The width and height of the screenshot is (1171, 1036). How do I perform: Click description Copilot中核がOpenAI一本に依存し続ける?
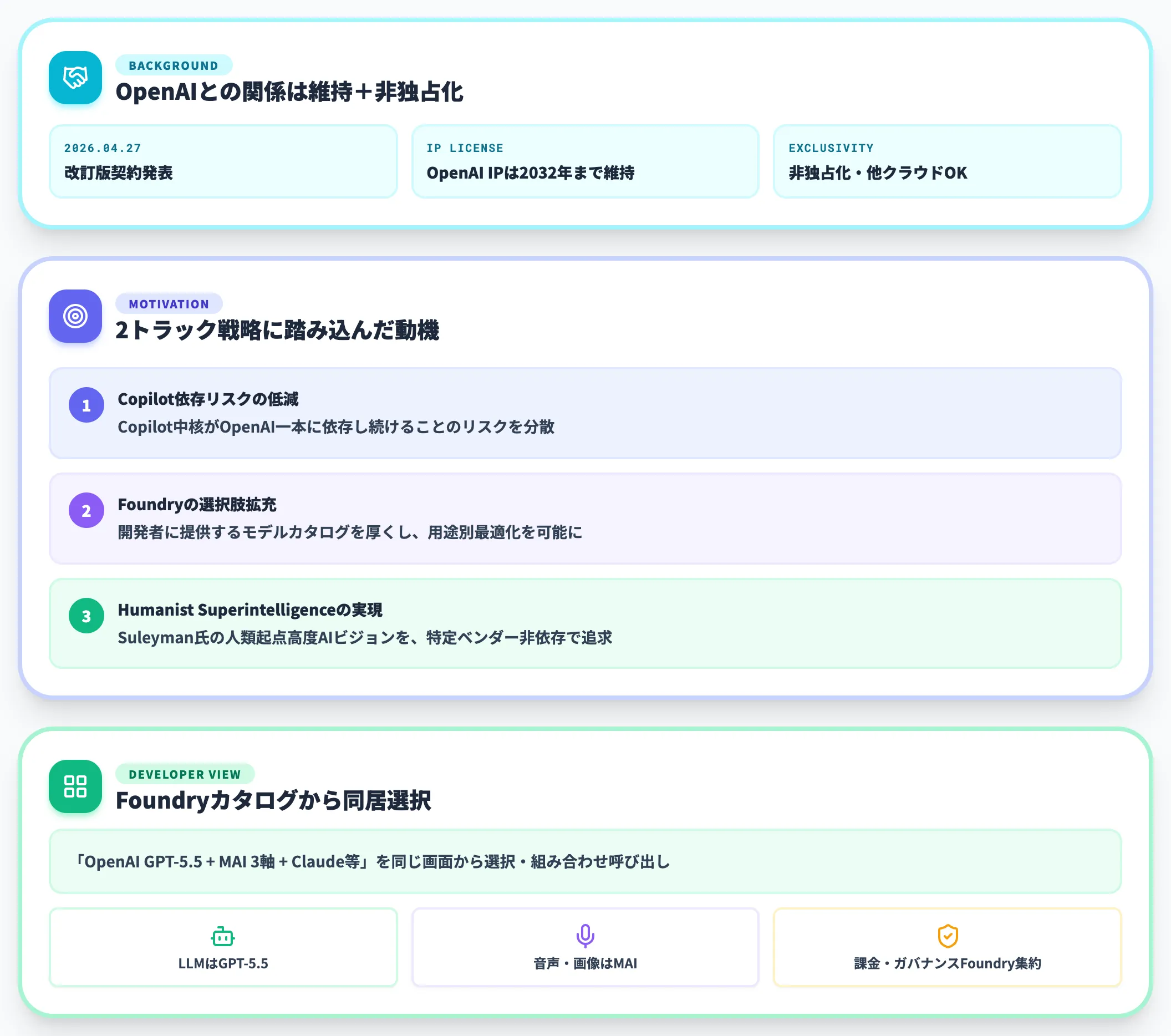pyautogui.click(x=335, y=426)
